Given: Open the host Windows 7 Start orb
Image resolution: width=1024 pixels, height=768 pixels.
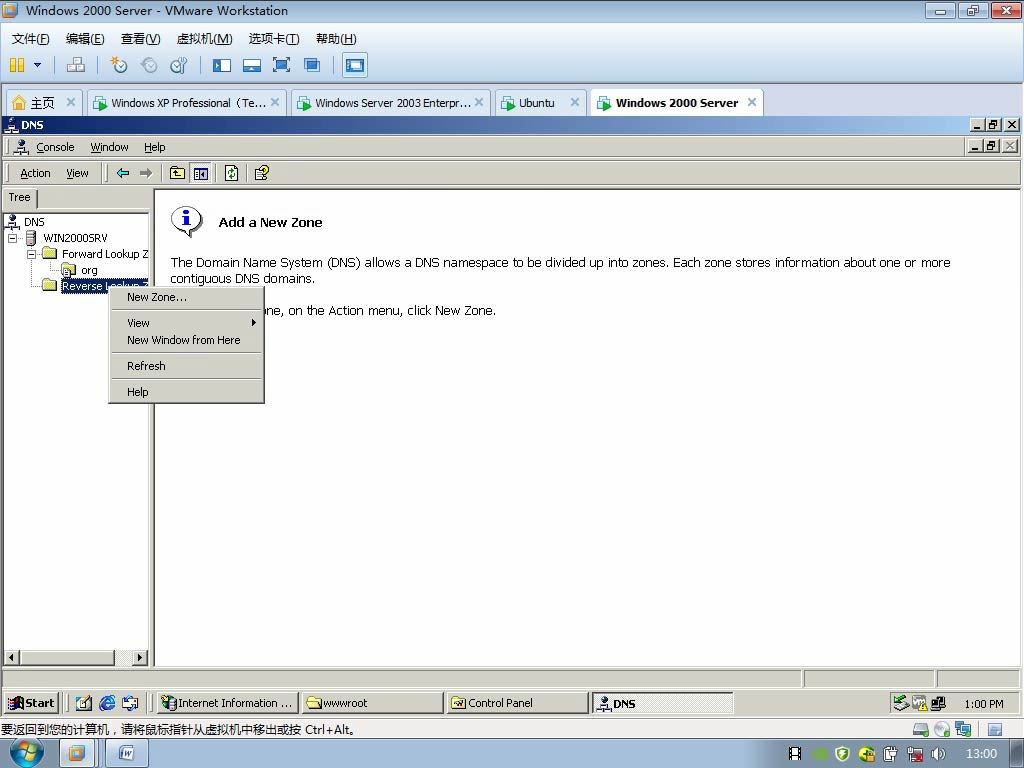Looking at the screenshot, I should point(27,753).
